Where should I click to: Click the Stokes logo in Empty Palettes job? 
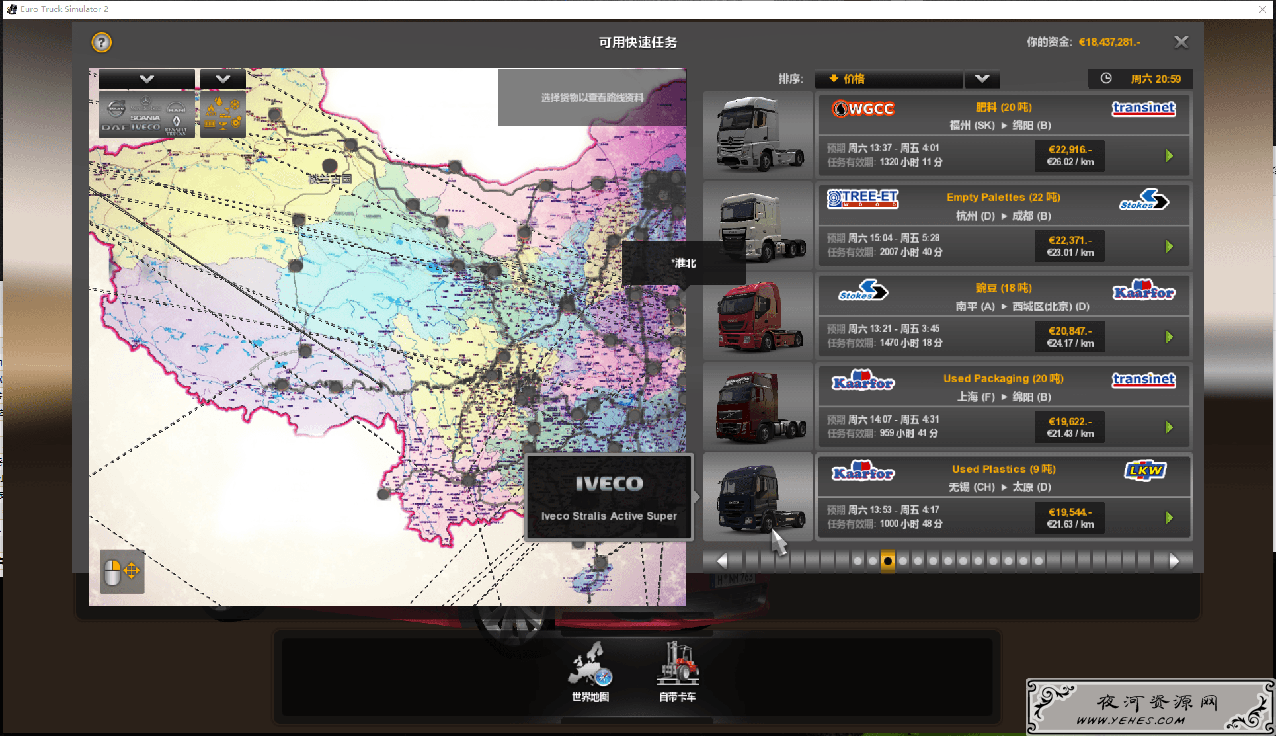[1143, 199]
